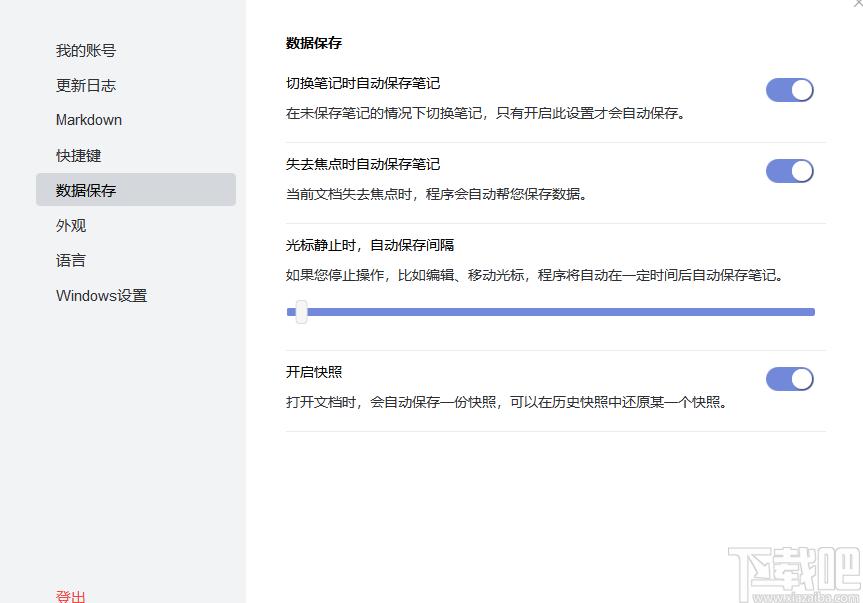Click the 开启快照 setting title
The width and height of the screenshot is (863, 603).
314,372
